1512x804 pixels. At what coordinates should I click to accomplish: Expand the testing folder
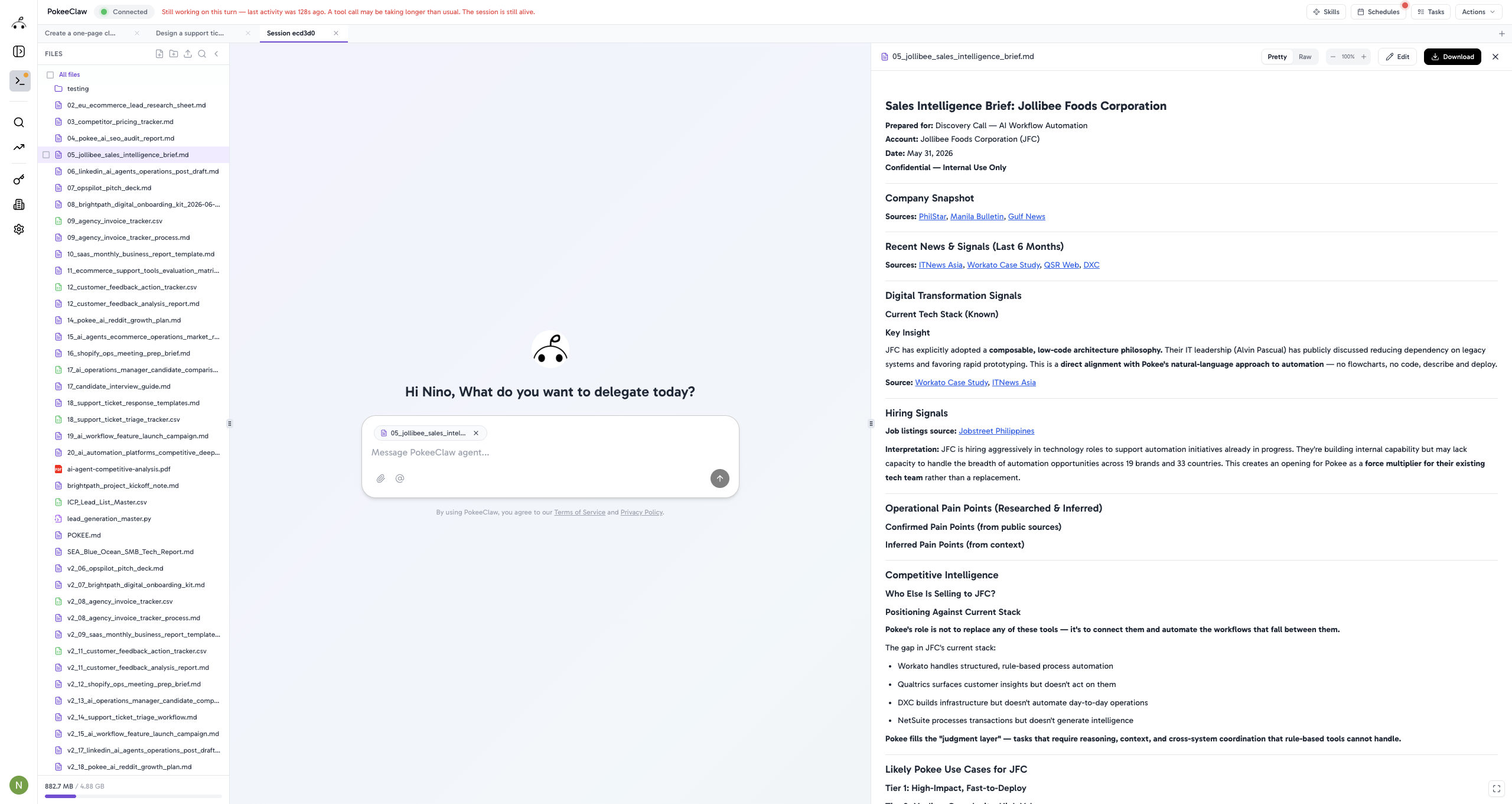pos(78,89)
